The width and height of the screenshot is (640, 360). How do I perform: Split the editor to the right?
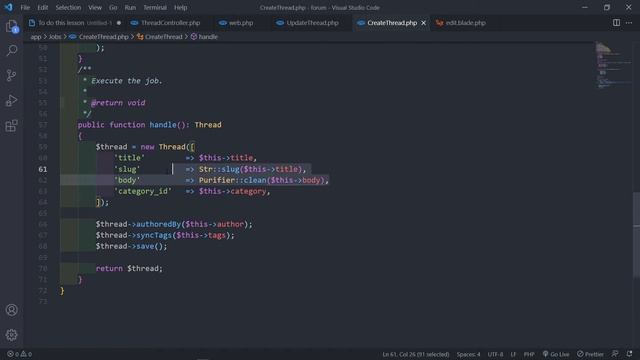click(616, 23)
